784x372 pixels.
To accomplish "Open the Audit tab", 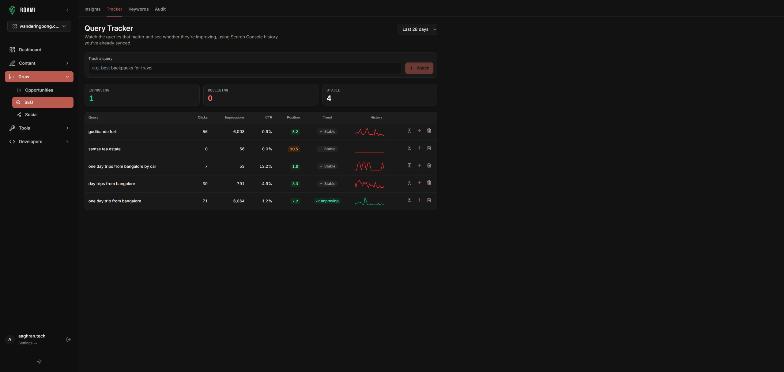I will coord(160,9).
